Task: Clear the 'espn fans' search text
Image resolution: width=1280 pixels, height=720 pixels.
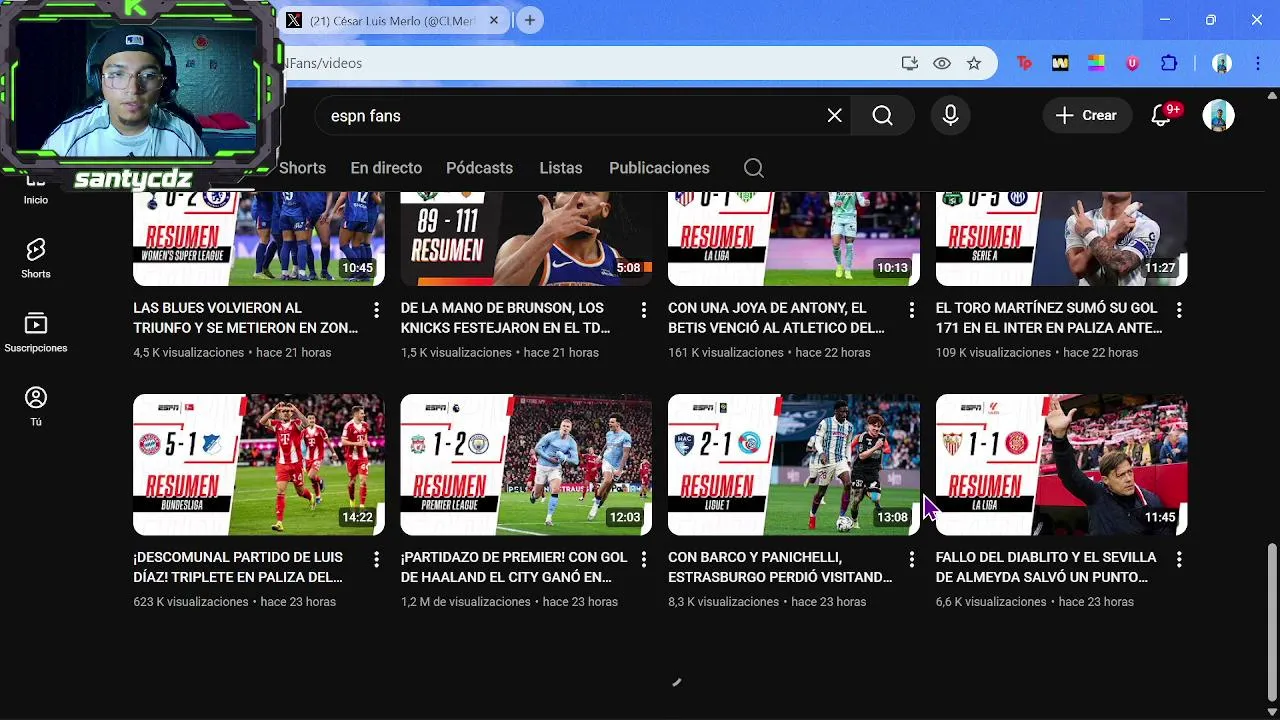Action: pyautogui.click(x=835, y=116)
